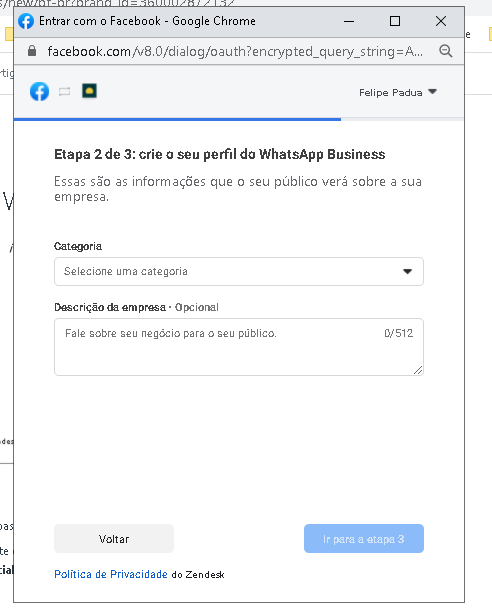Click the Voltar button
This screenshot has height=613, width=492.
click(x=114, y=539)
